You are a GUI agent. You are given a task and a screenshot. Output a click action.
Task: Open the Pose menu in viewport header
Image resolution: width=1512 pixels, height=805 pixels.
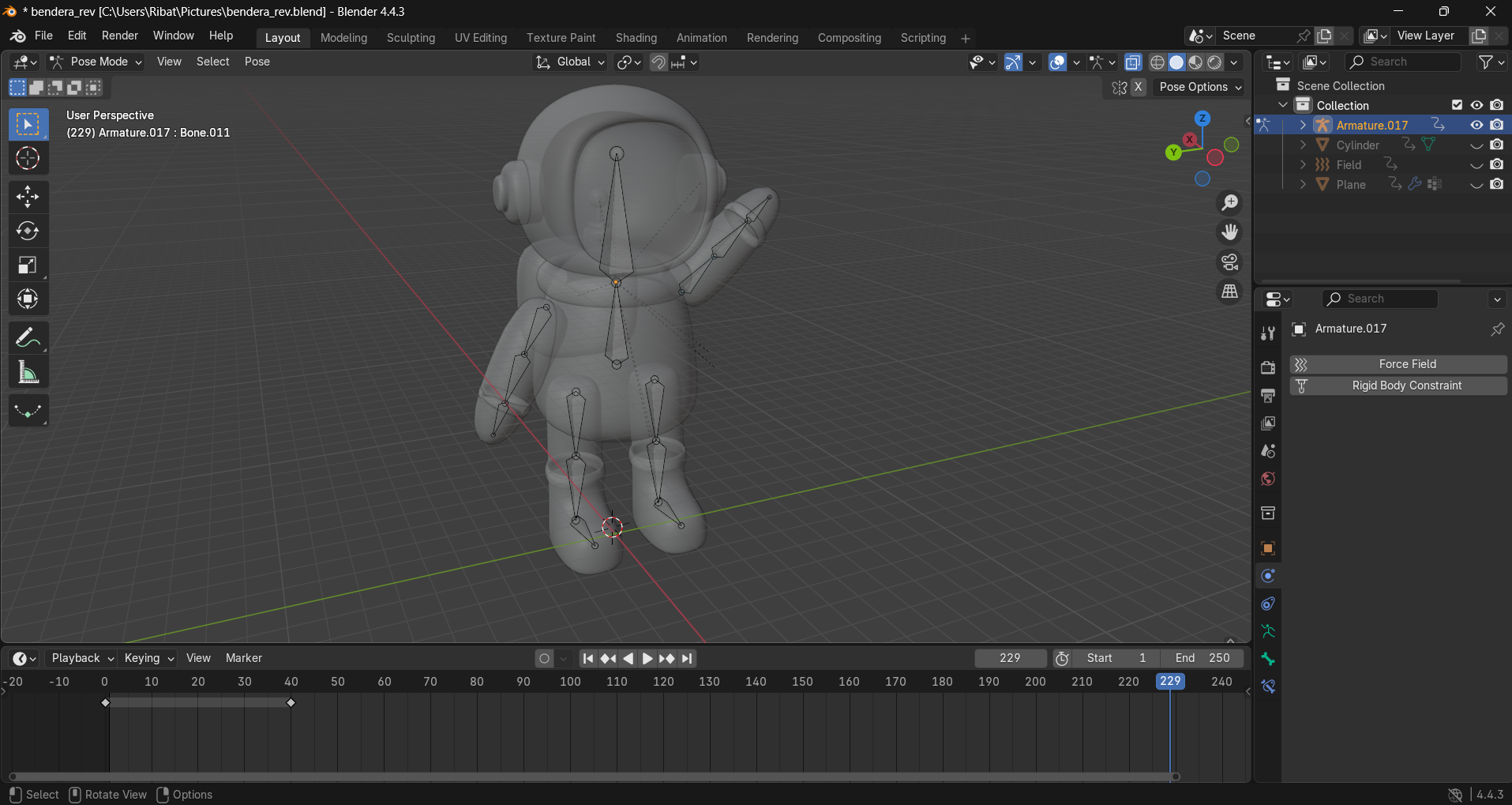point(257,62)
